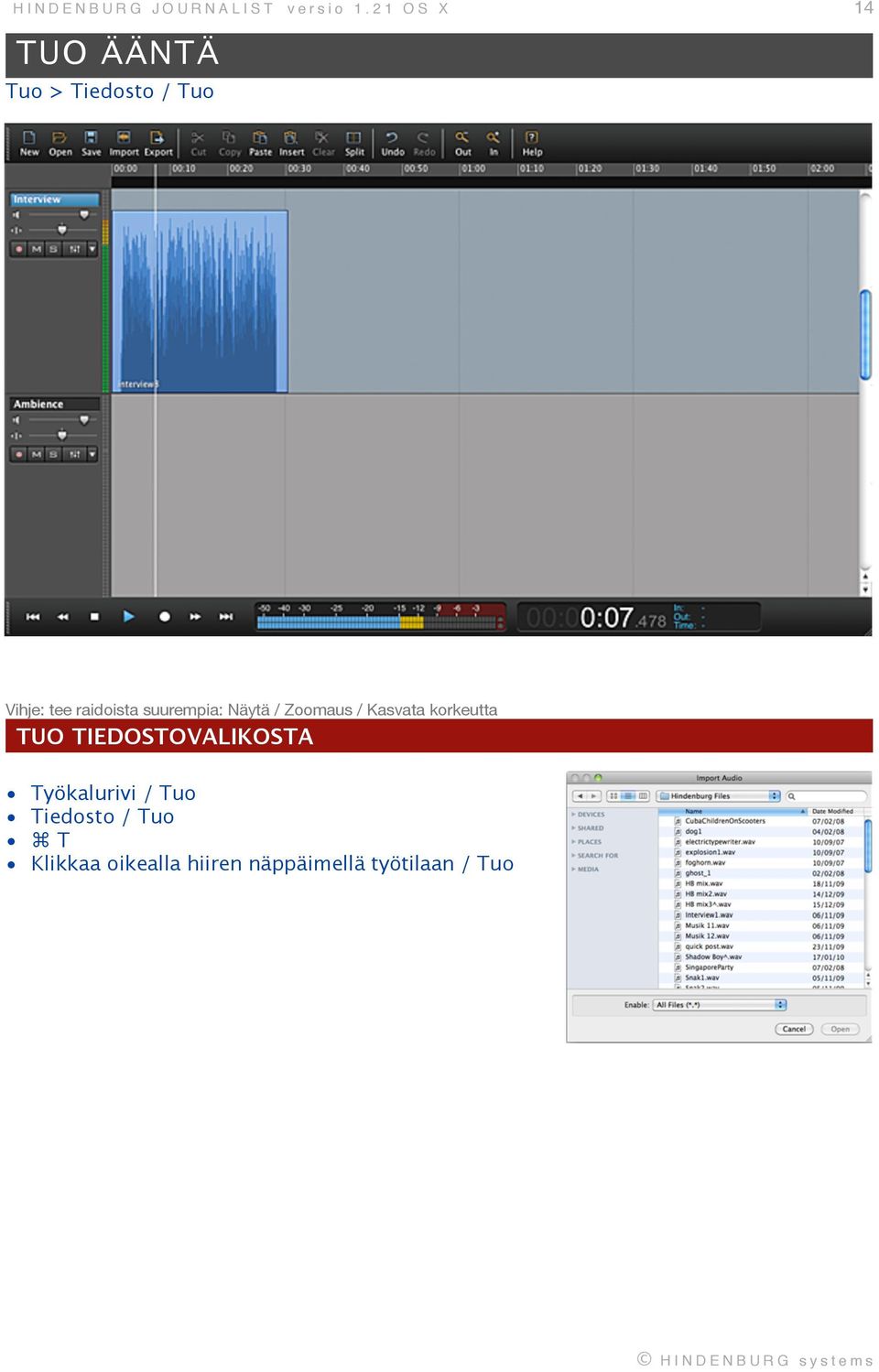Click the Insert toolbar icon

[x=291, y=143]
